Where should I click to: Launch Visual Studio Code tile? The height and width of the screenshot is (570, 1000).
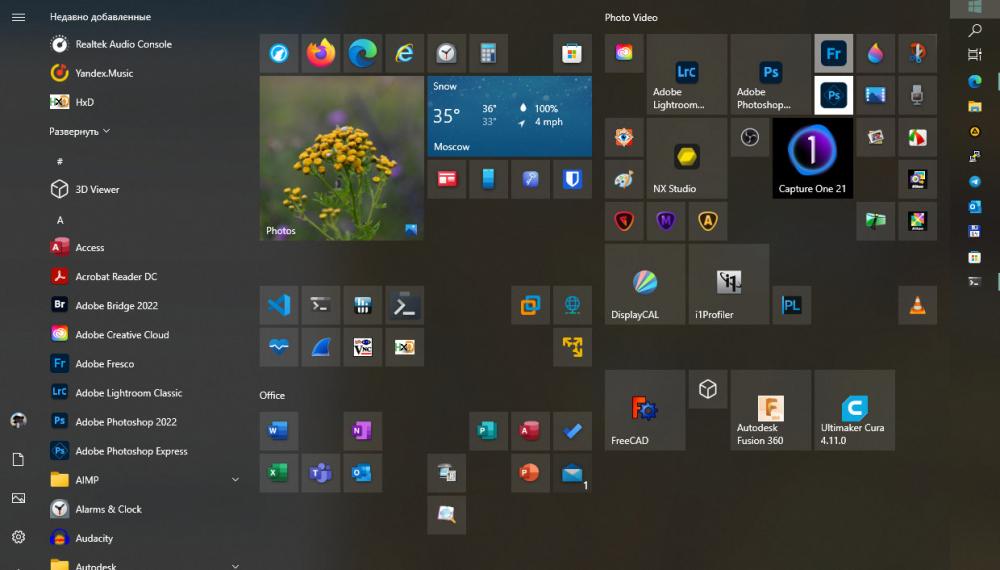tap(279, 305)
